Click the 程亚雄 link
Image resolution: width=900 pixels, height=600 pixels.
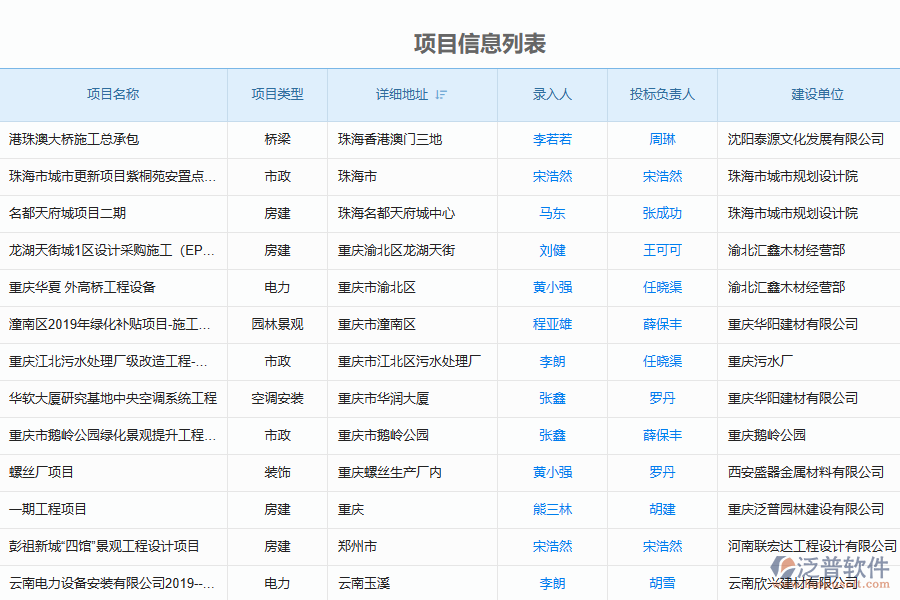coord(552,325)
